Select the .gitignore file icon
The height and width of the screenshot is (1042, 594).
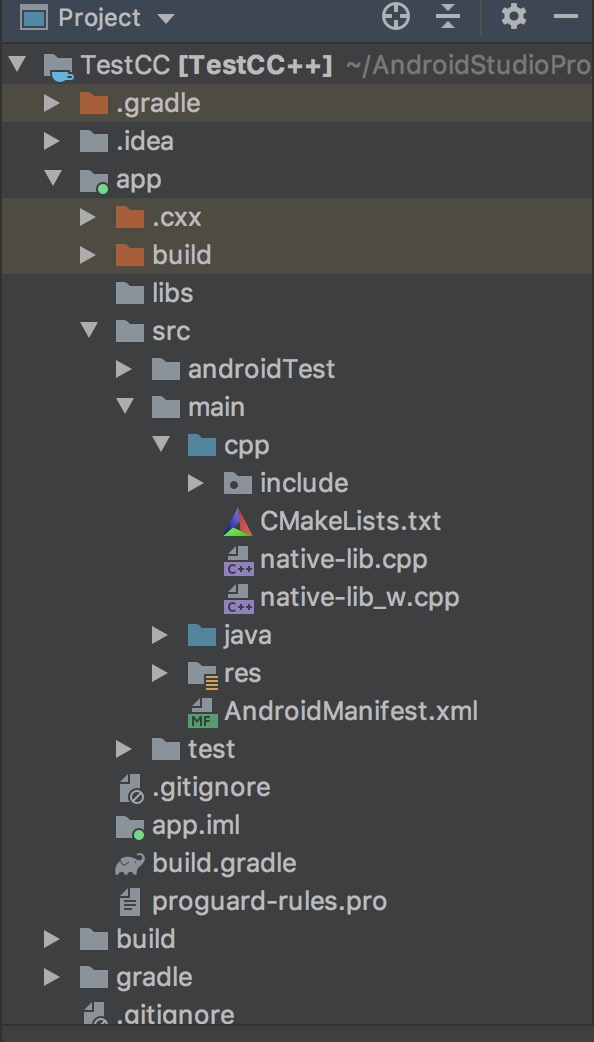pyautogui.click(x=130, y=787)
